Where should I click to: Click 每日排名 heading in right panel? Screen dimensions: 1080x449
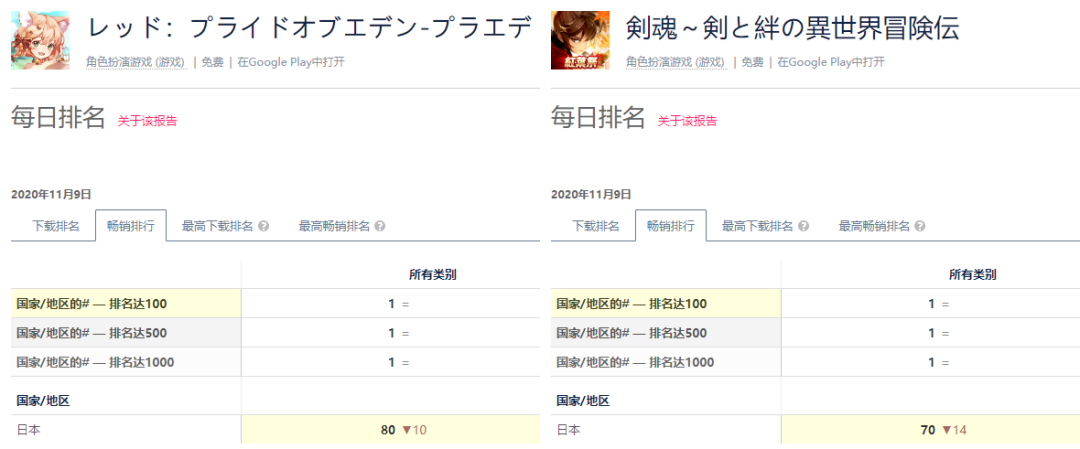598,118
